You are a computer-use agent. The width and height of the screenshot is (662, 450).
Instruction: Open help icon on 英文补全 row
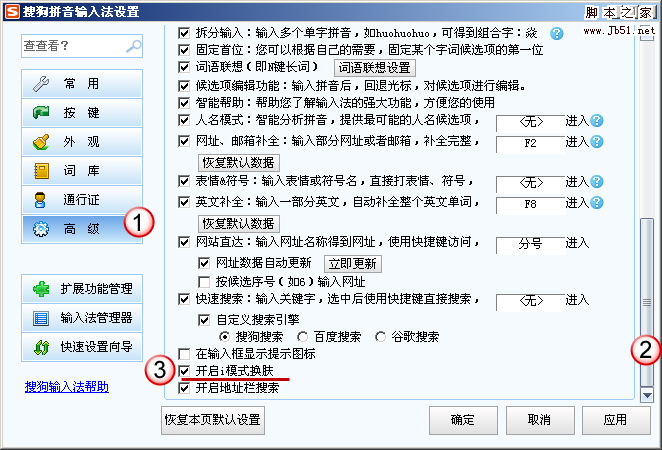coord(597,203)
